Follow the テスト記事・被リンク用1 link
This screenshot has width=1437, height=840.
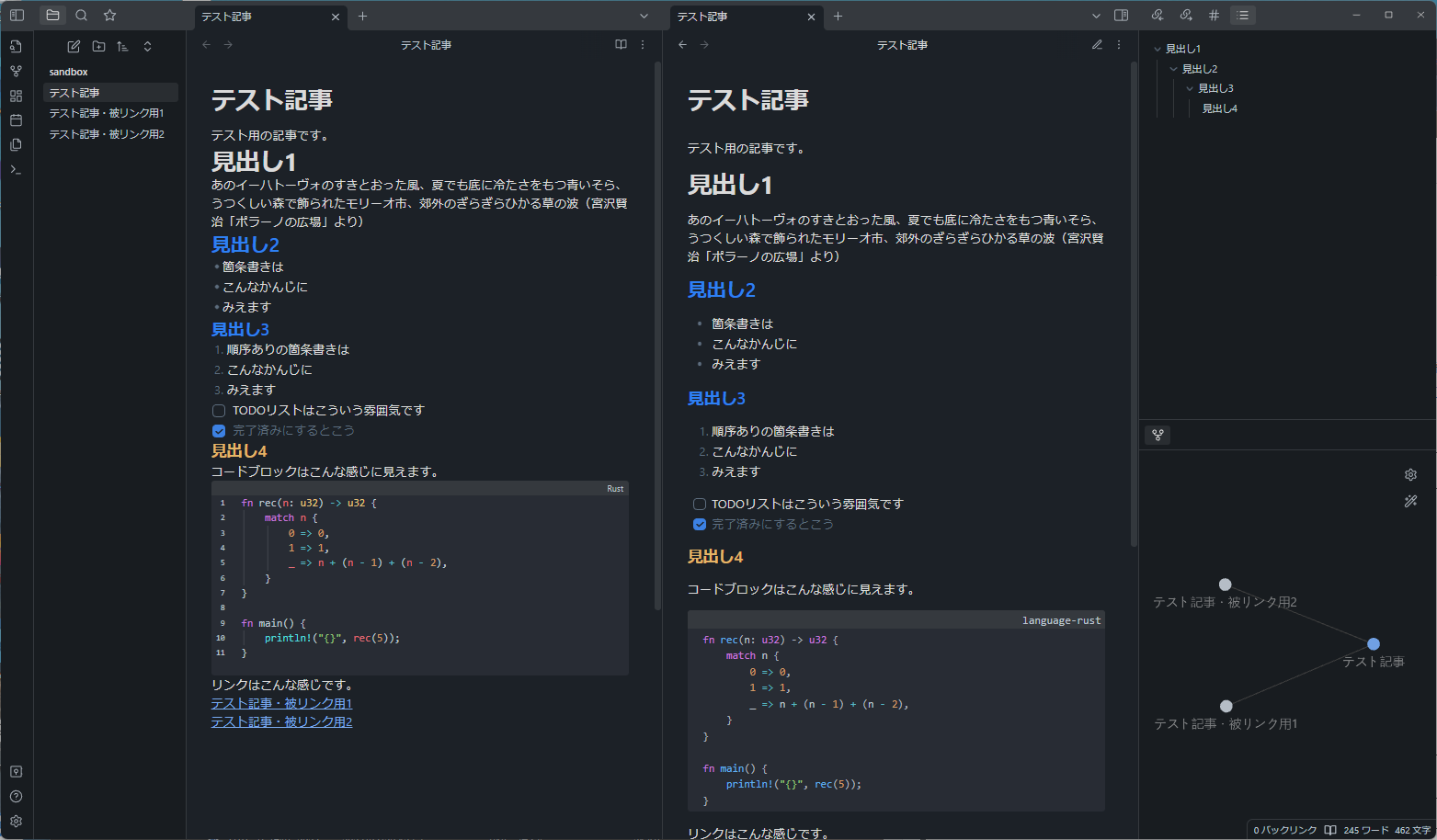point(281,704)
